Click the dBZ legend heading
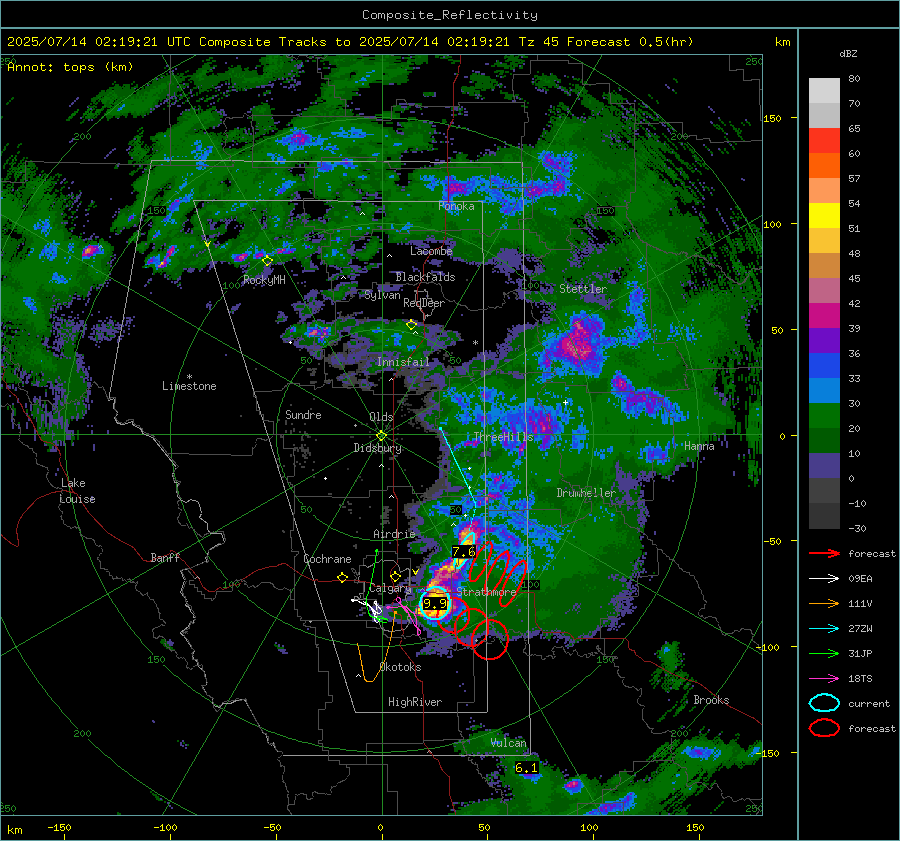The height and width of the screenshot is (841, 900). click(x=848, y=53)
